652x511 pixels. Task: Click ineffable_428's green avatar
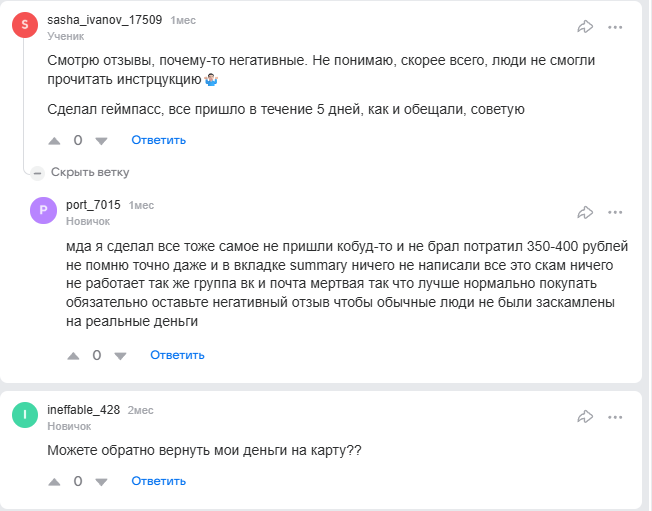[26, 416]
